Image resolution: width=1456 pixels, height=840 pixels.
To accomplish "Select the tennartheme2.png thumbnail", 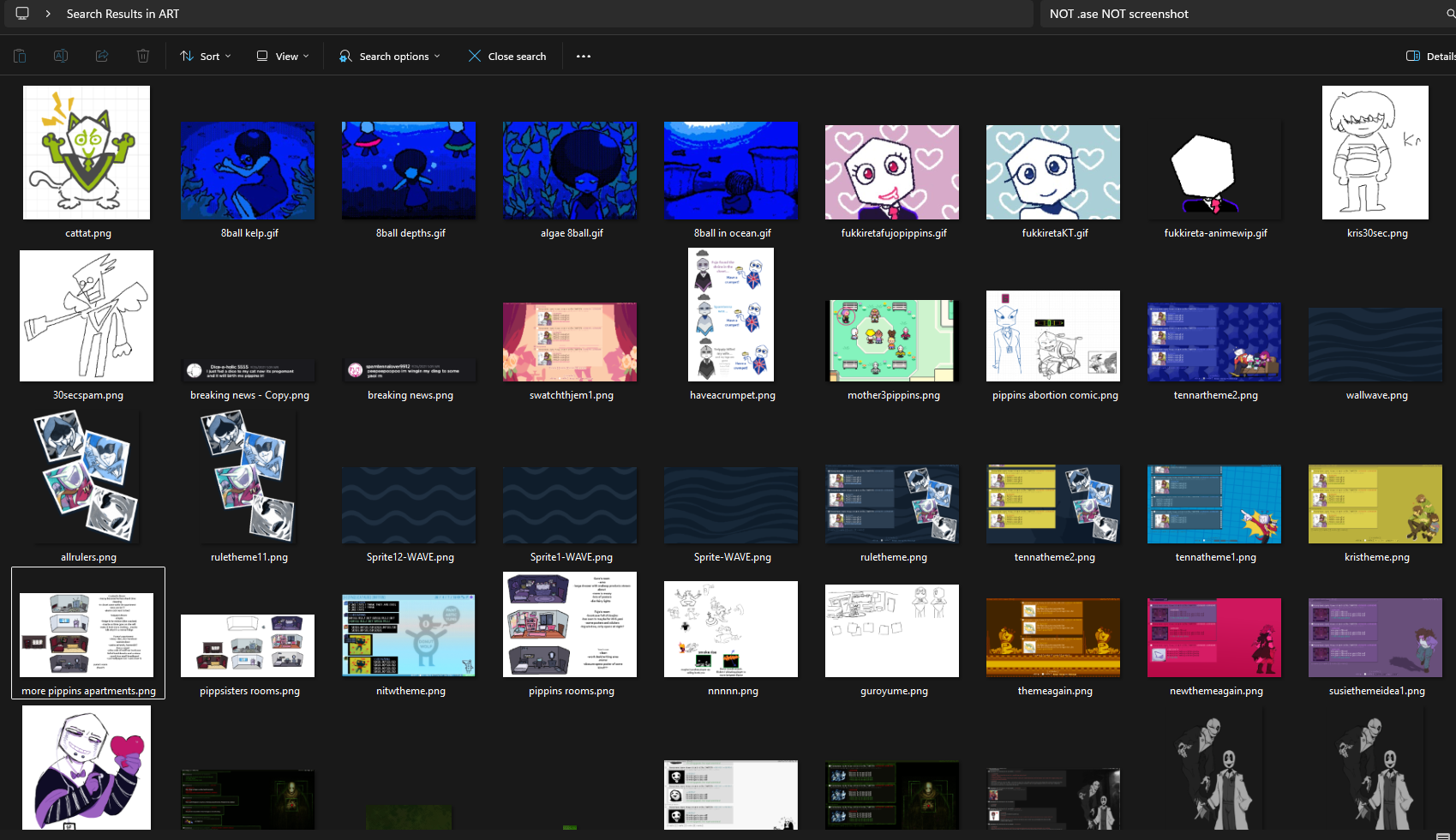I will pos(1214,342).
